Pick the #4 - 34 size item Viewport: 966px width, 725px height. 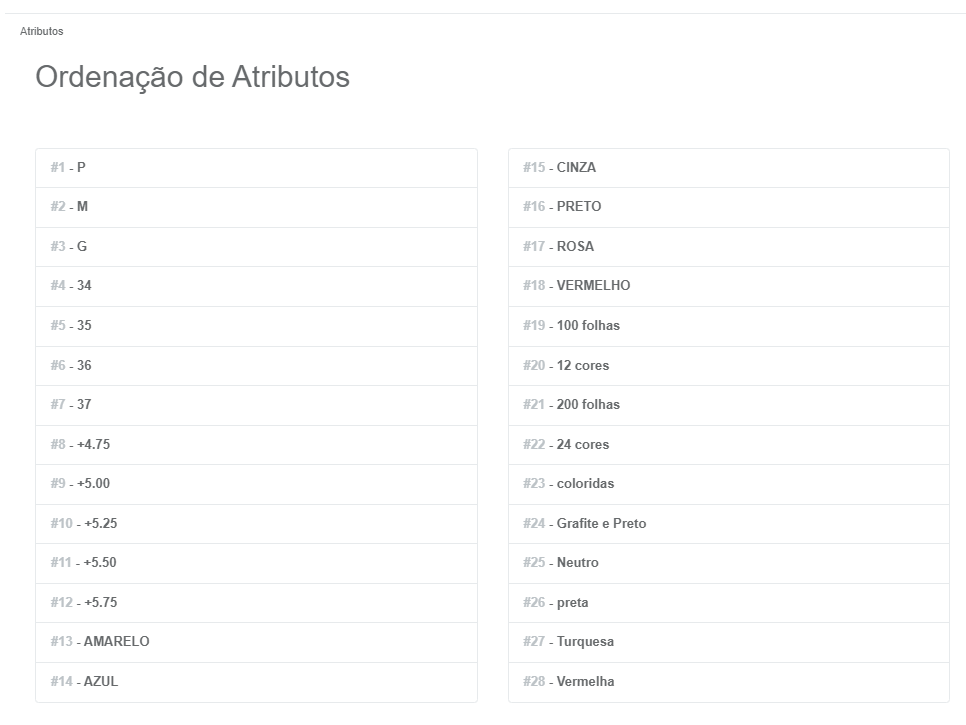pos(256,286)
